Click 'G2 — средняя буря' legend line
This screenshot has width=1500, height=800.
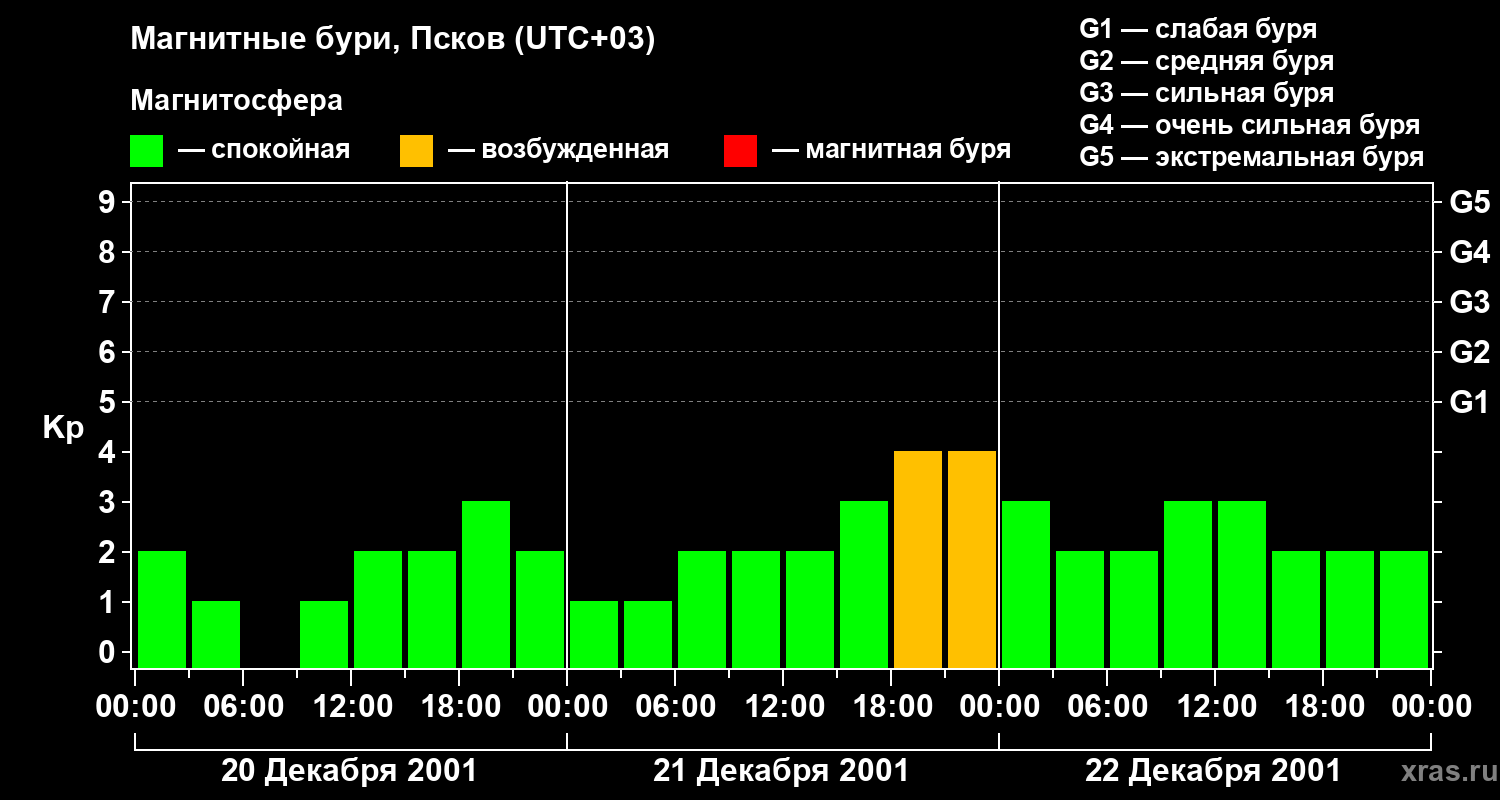point(1206,61)
